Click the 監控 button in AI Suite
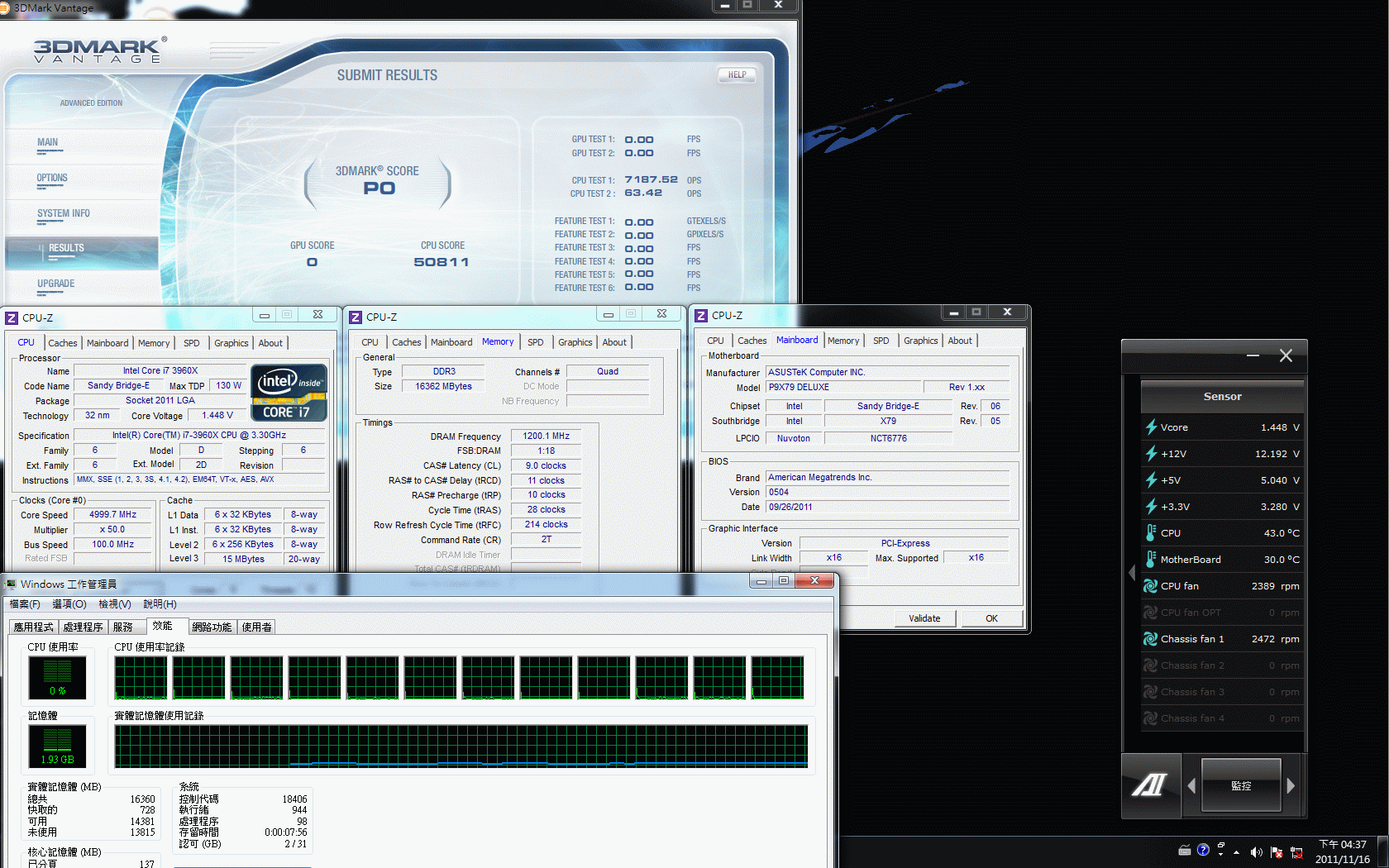Screen dimensions: 1389x868 tap(1241, 785)
